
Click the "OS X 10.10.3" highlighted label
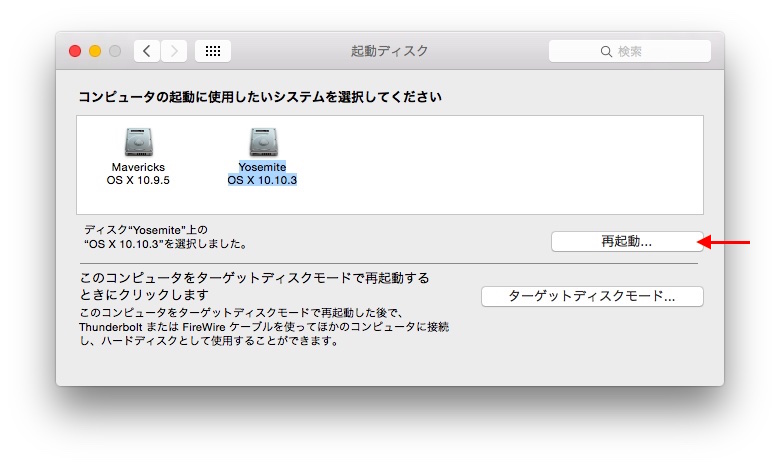(x=262, y=180)
